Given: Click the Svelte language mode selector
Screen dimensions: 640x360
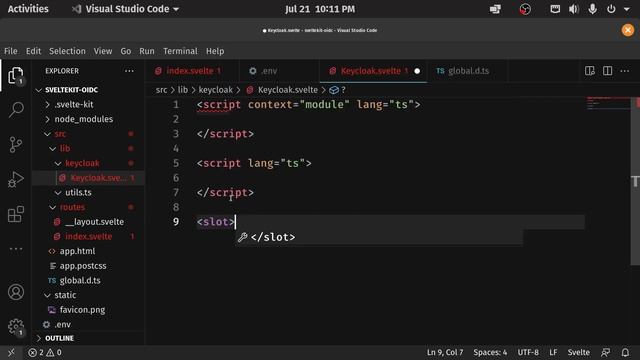Looking at the screenshot, I should [578, 353].
